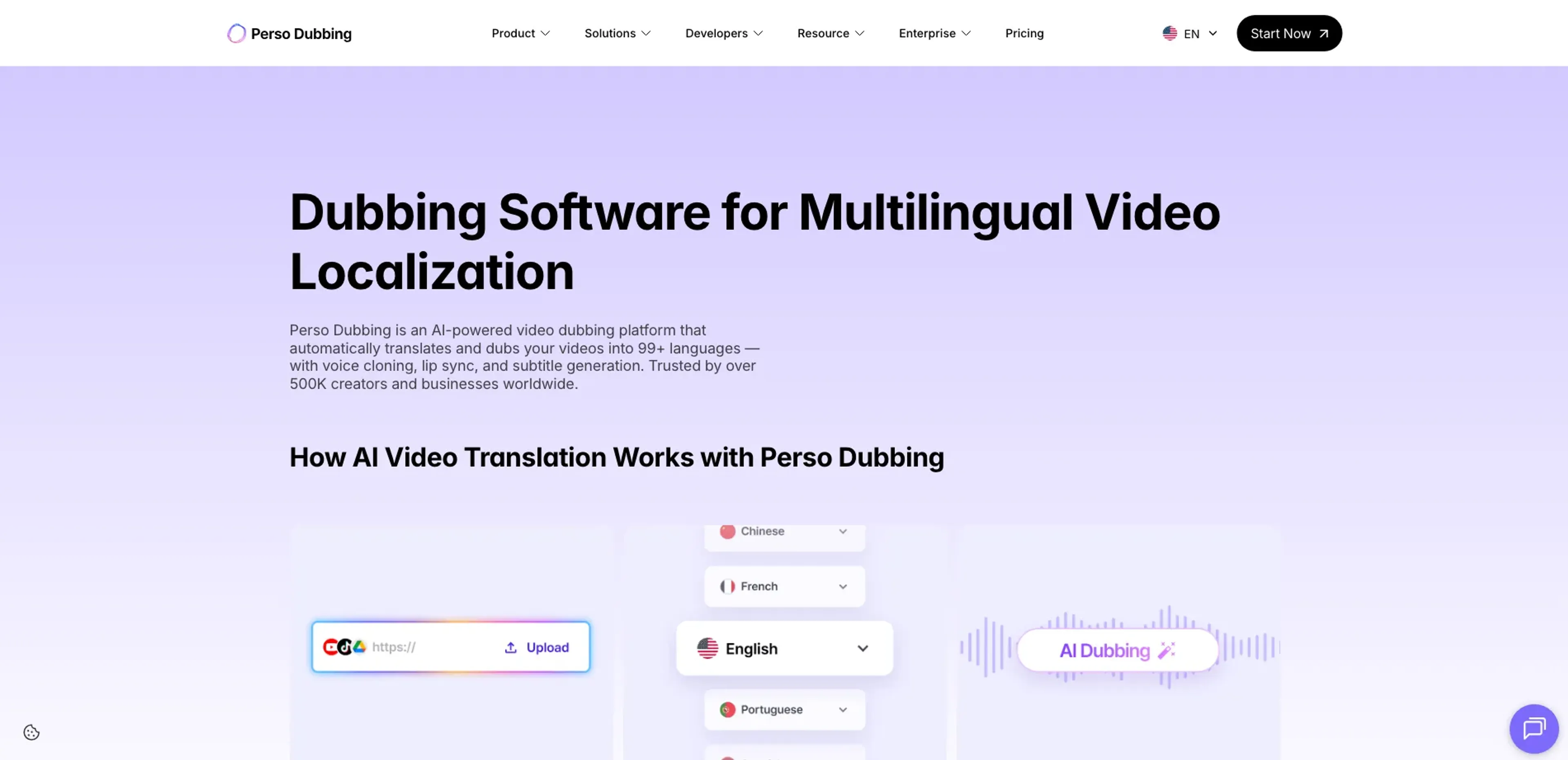The width and height of the screenshot is (1568, 760).
Task: Click the Chinese flag icon
Action: [727, 531]
